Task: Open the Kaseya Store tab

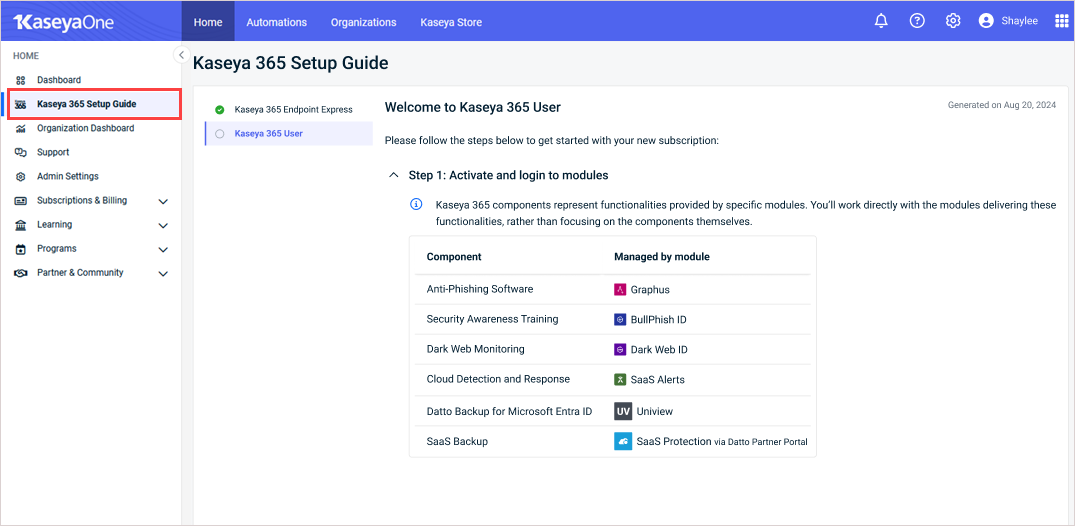Action: 451,22
